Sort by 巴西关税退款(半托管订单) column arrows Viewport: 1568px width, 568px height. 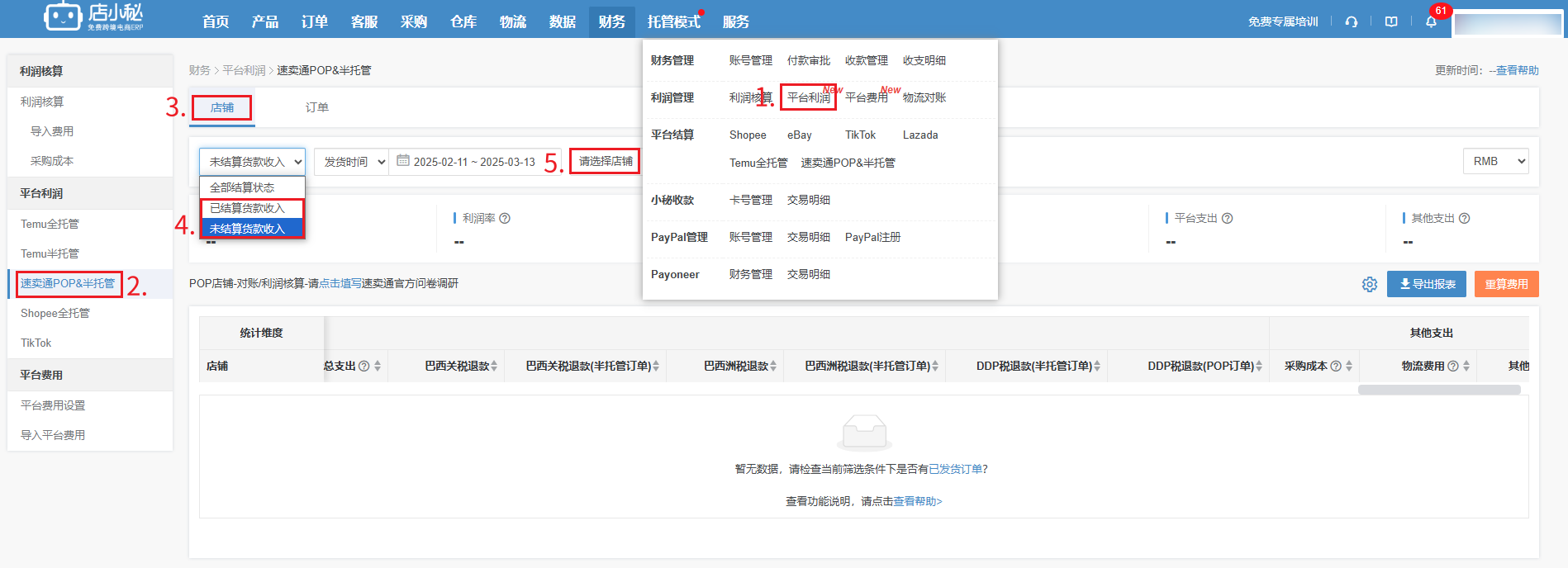tap(656, 366)
